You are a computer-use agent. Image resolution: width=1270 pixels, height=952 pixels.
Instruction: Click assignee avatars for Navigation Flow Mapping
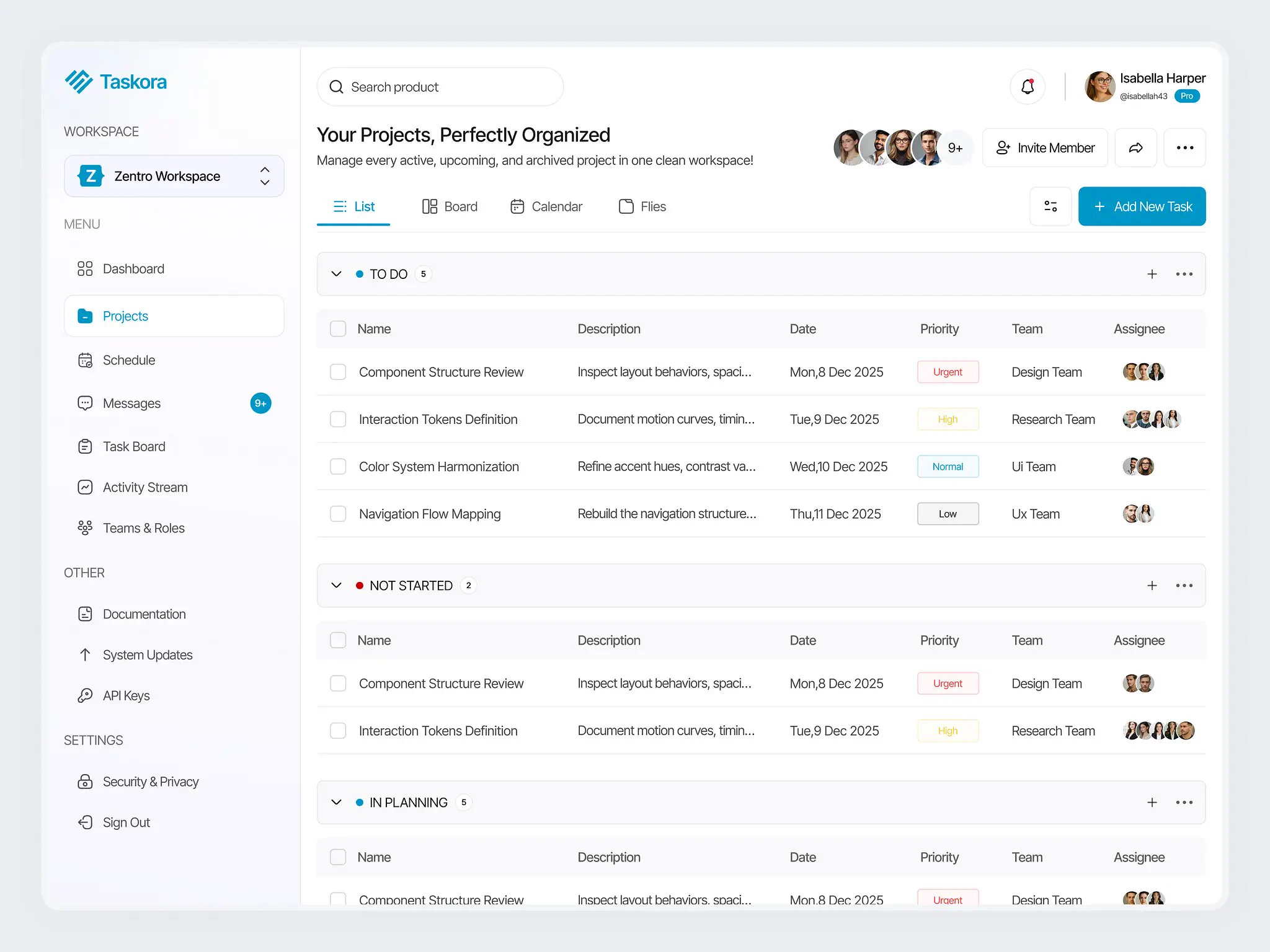click(1138, 514)
